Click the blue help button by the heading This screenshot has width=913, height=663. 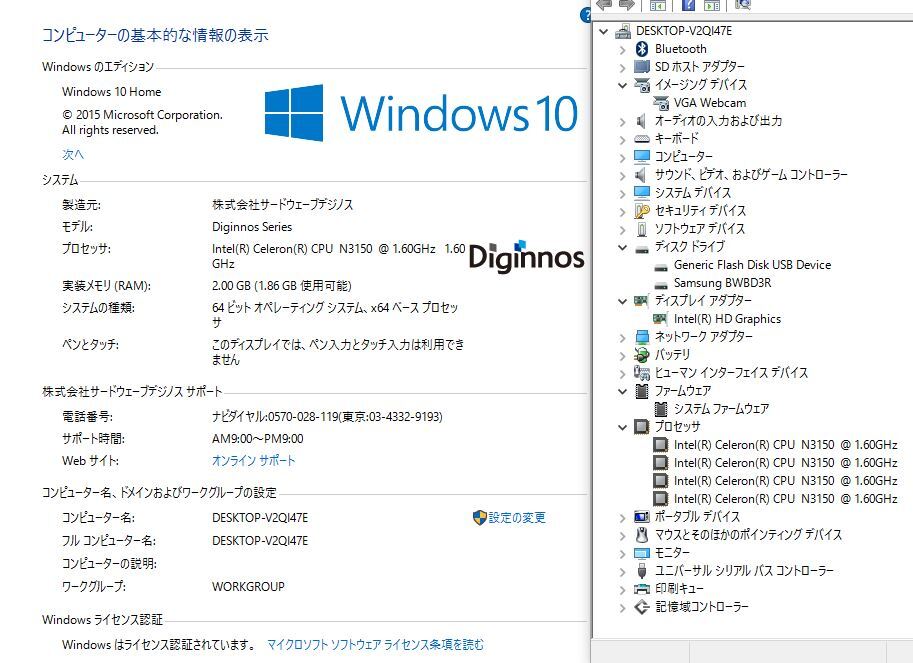click(585, 16)
